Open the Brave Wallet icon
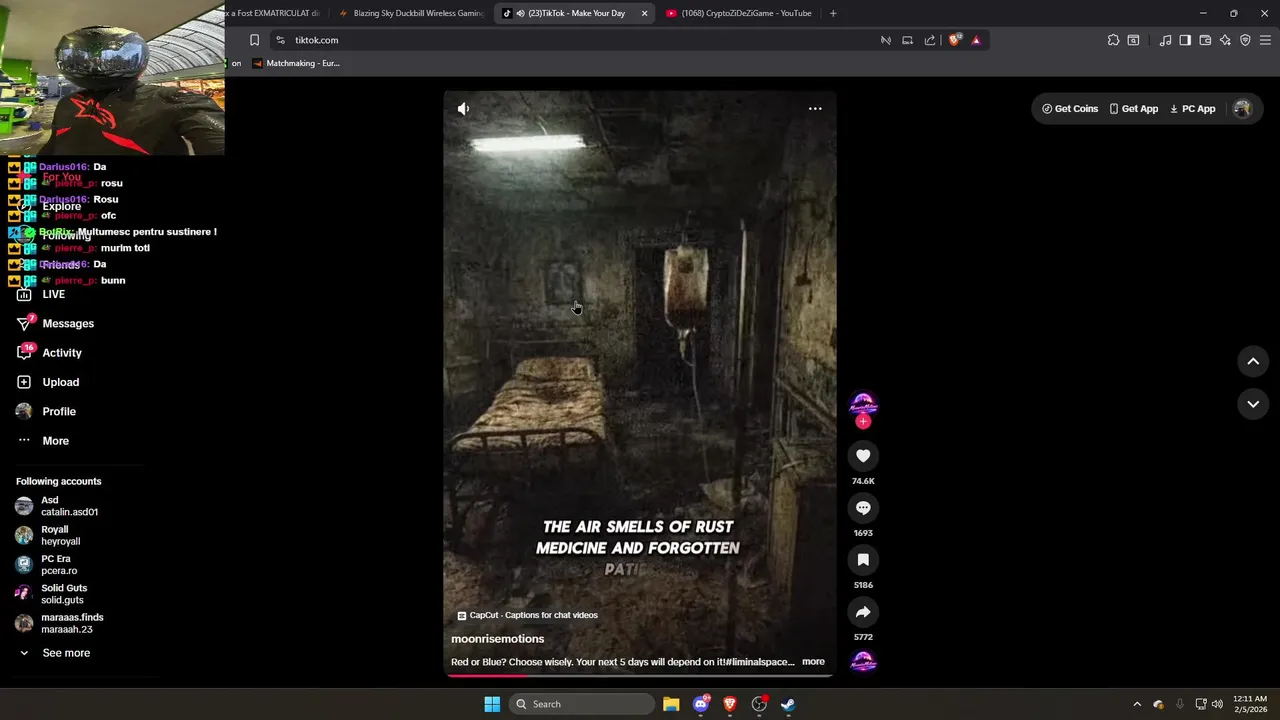This screenshot has height=720, width=1280. pyautogui.click(x=1205, y=40)
